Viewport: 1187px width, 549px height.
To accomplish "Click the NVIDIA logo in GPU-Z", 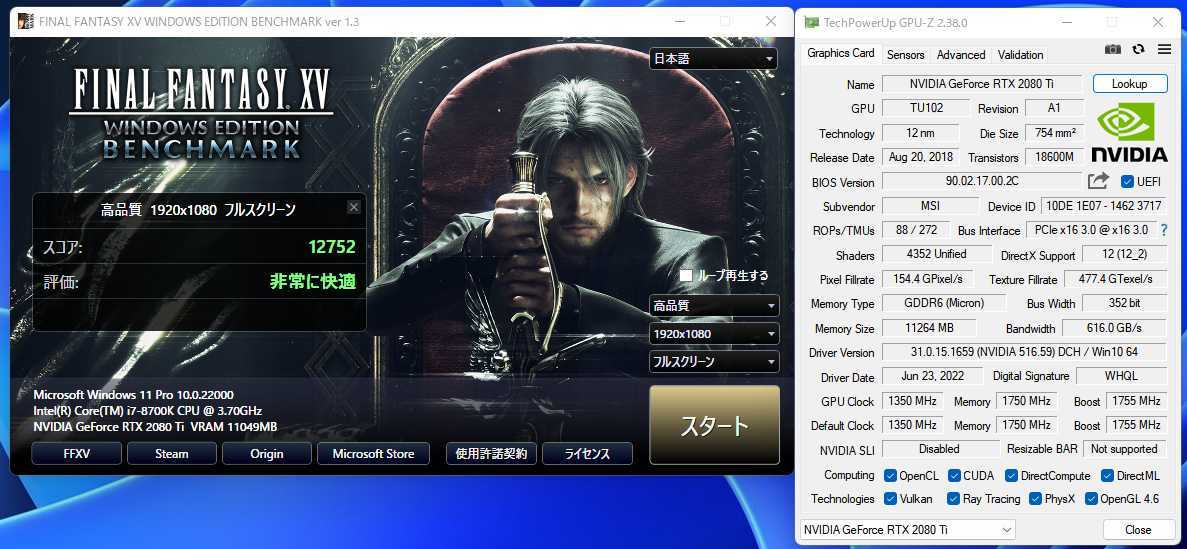I will tap(1129, 133).
